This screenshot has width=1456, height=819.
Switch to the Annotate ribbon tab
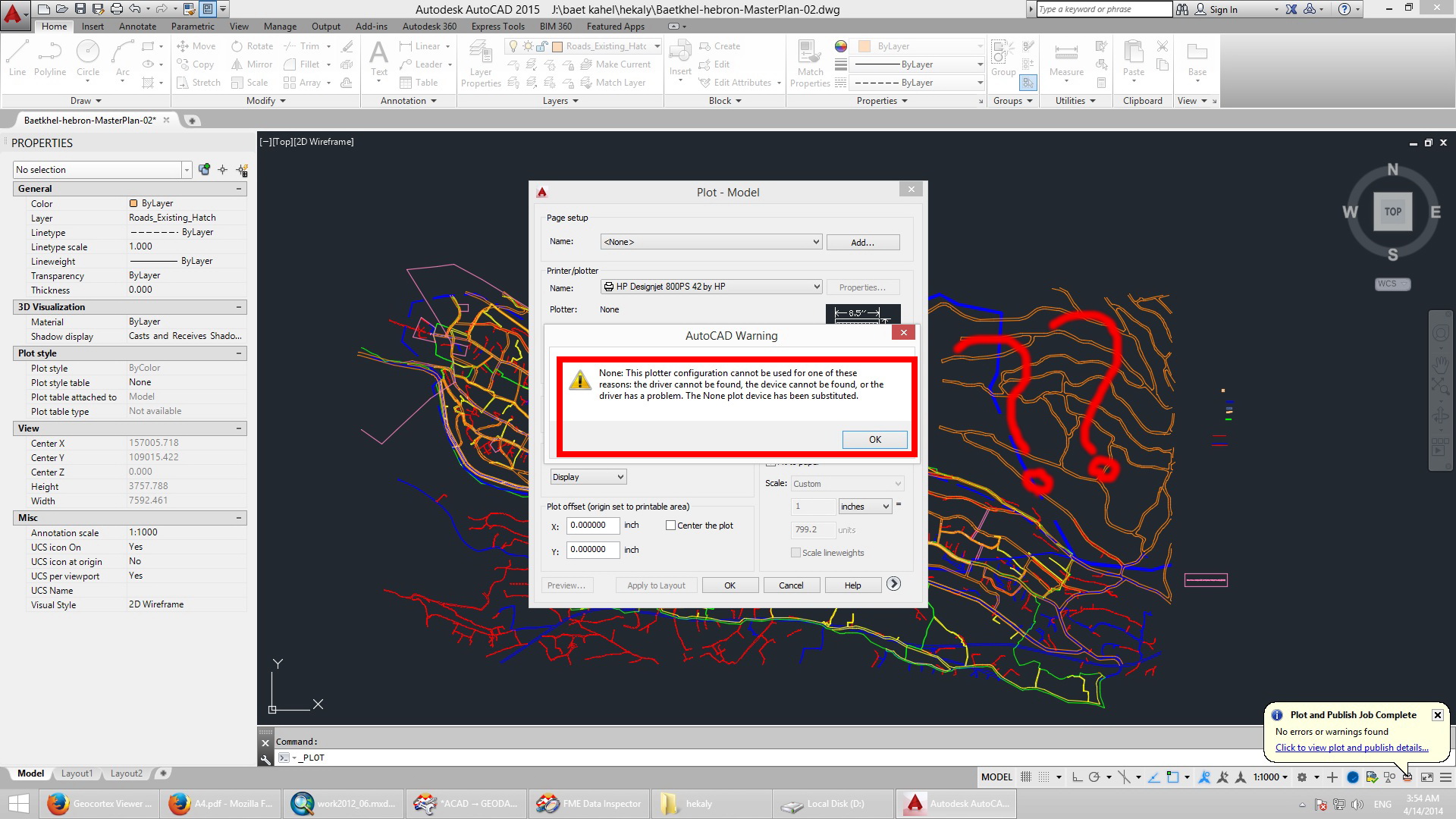coord(138,27)
